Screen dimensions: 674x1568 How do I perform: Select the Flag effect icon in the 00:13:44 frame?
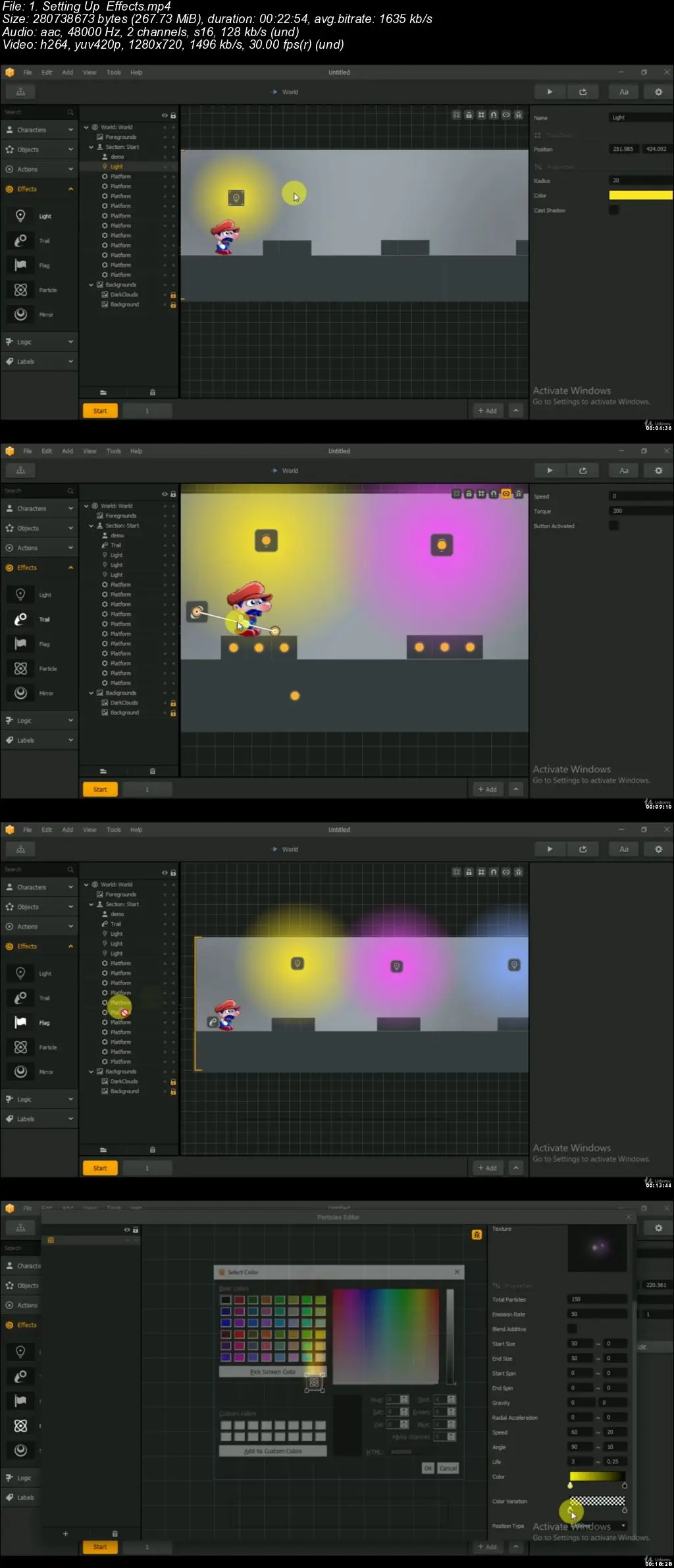pos(20,1023)
